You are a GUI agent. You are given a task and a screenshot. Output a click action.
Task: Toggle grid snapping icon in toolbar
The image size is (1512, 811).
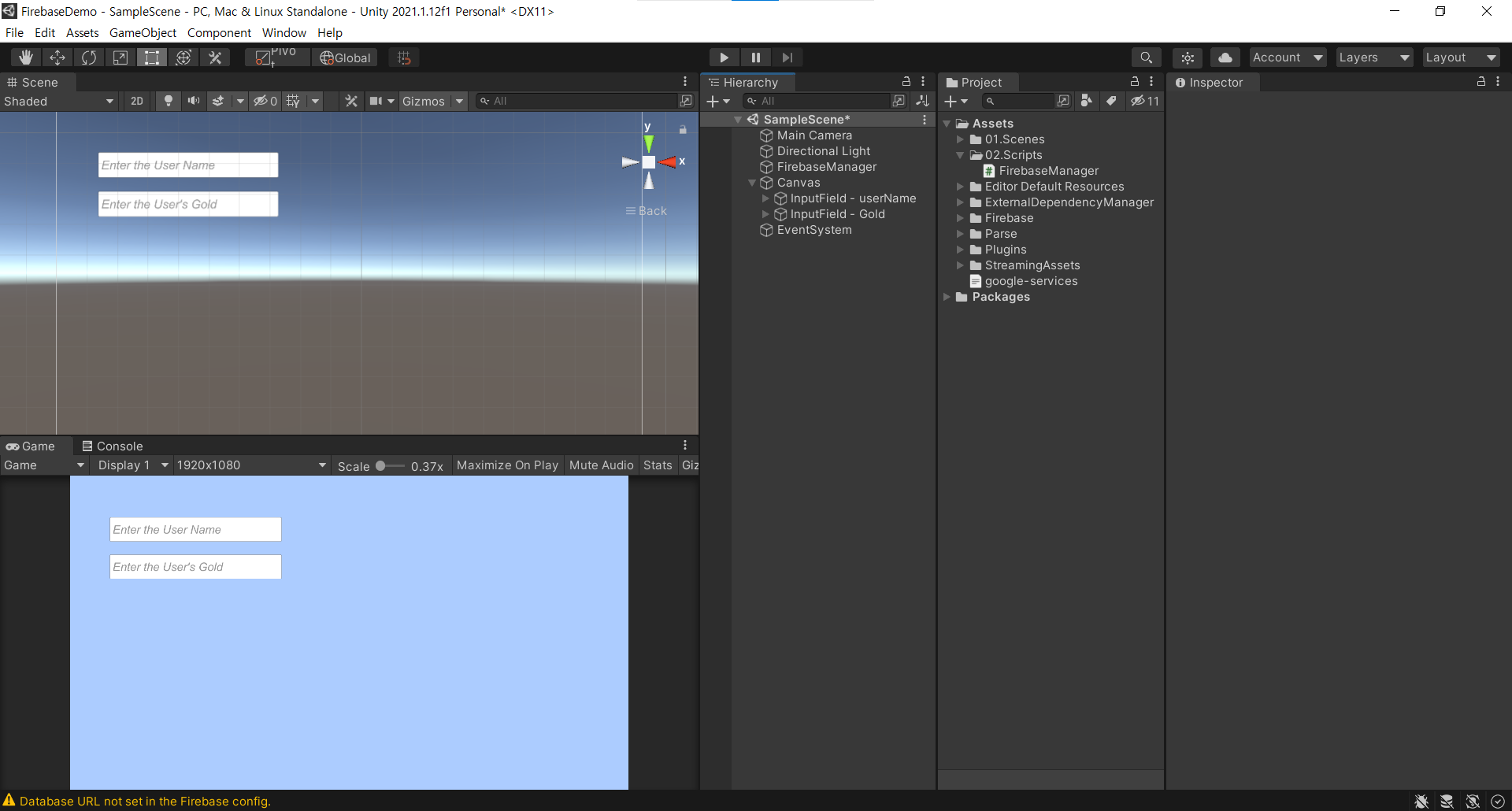point(404,57)
